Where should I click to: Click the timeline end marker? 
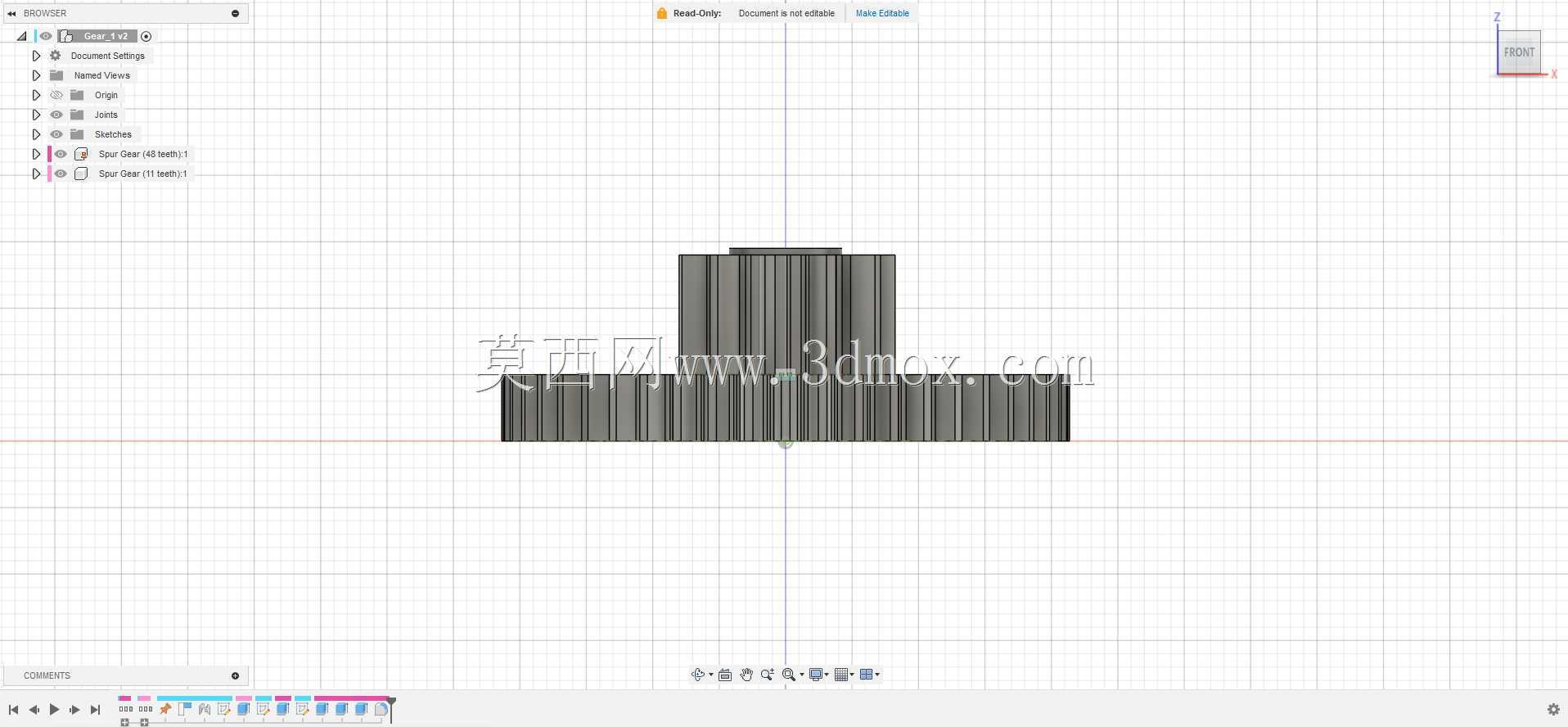tap(391, 709)
